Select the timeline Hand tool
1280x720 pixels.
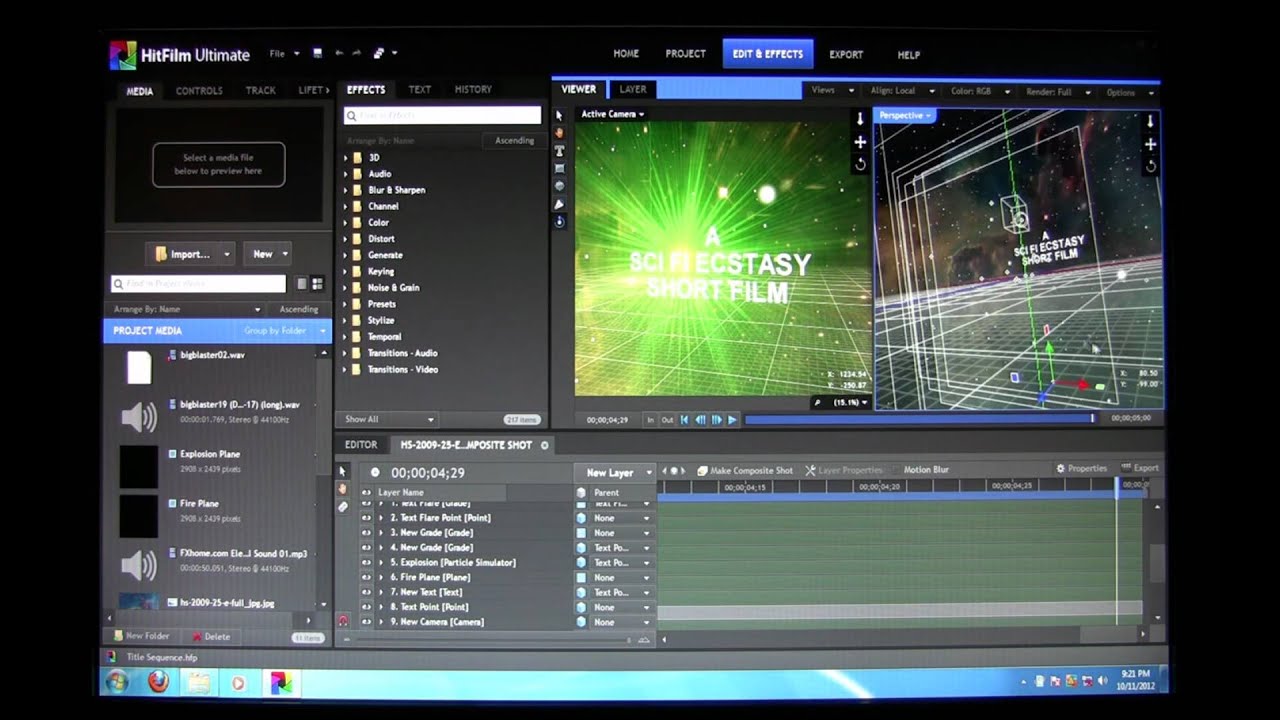(x=342, y=489)
